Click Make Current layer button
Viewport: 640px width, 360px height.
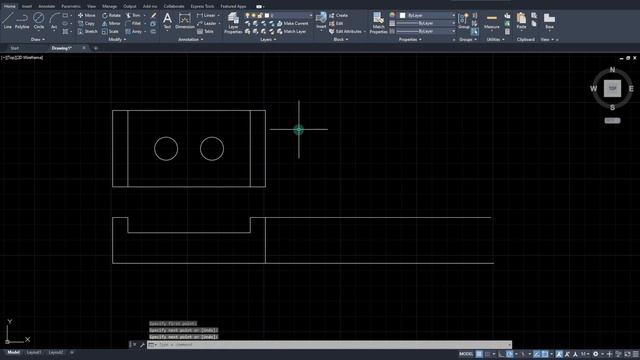293,23
